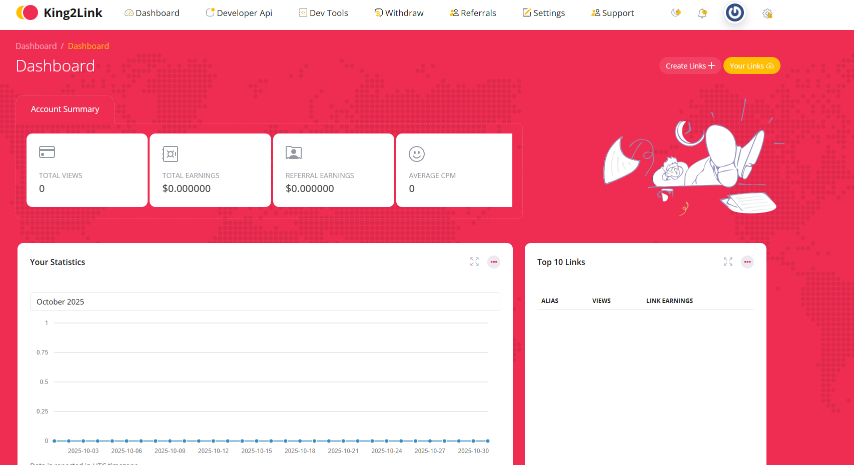Image resolution: width=854 pixels, height=465 pixels.
Task: Open Your Statistics three-dot options menu
Action: click(494, 262)
